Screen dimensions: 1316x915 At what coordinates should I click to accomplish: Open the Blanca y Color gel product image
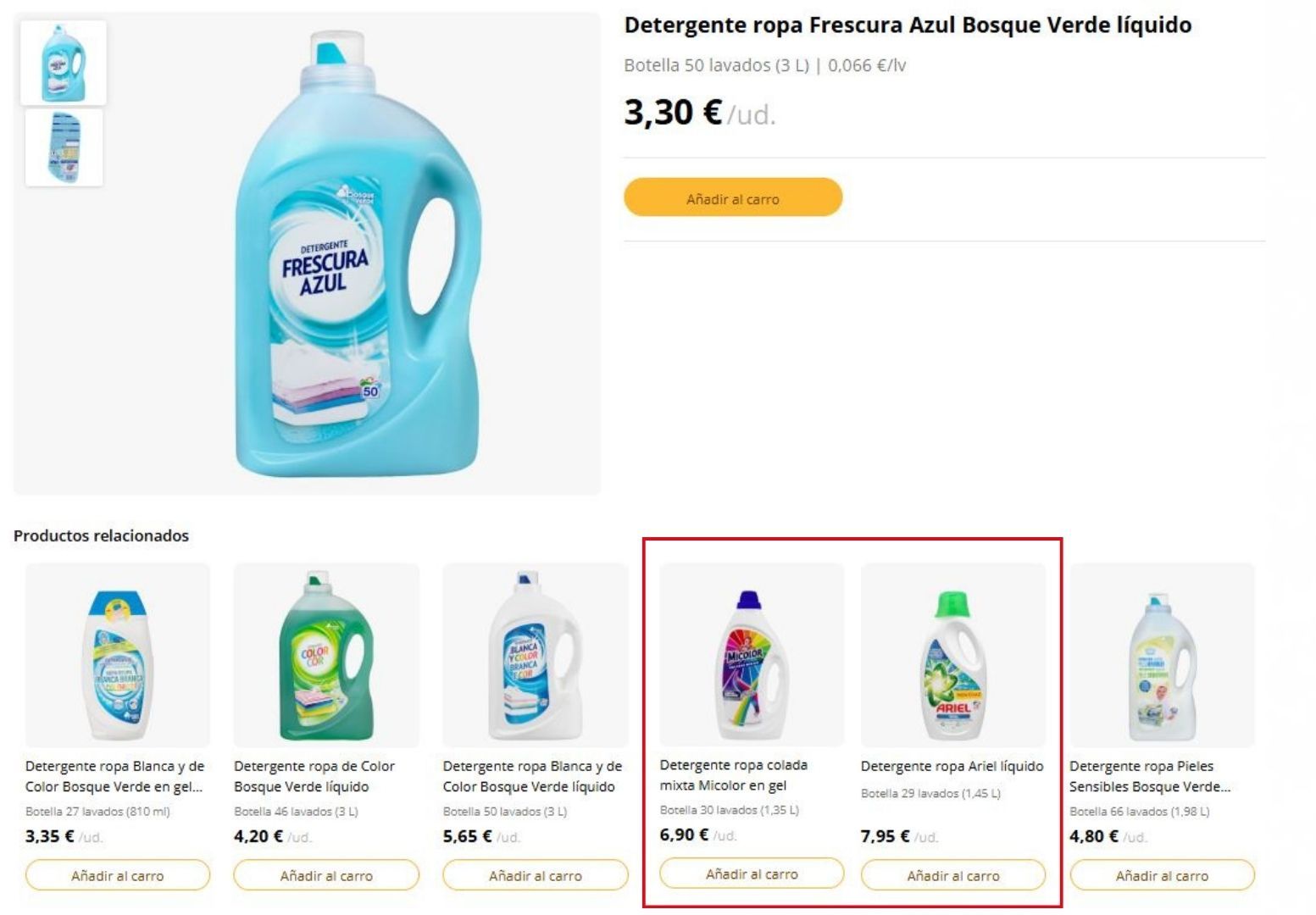tap(118, 655)
